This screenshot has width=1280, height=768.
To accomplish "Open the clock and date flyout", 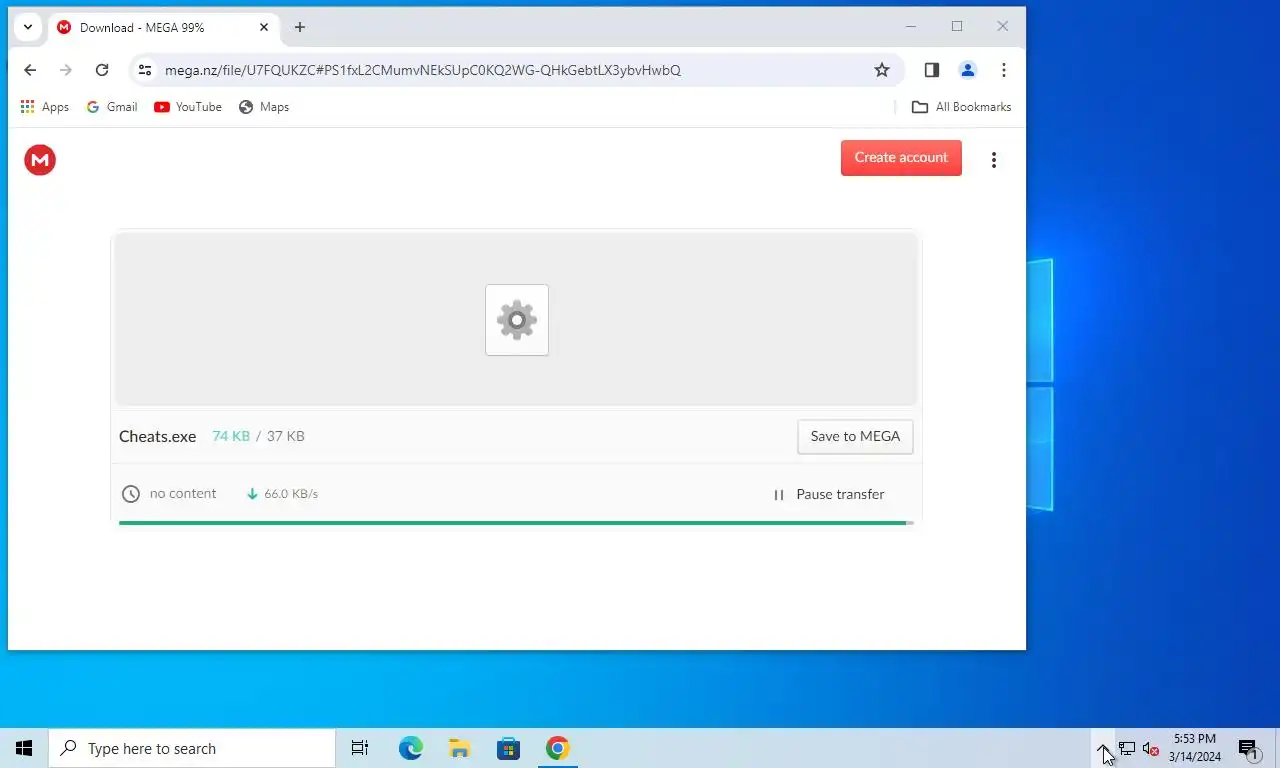I will coord(1195,748).
